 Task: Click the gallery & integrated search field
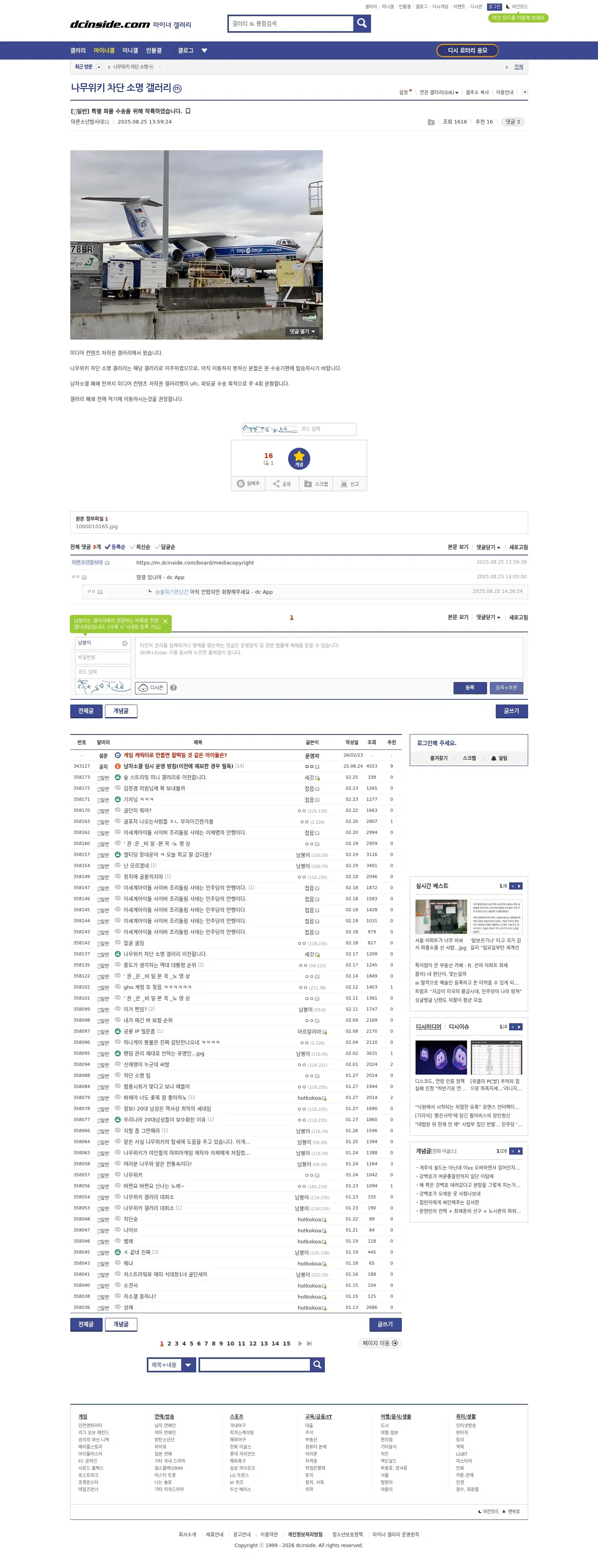pos(291,24)
